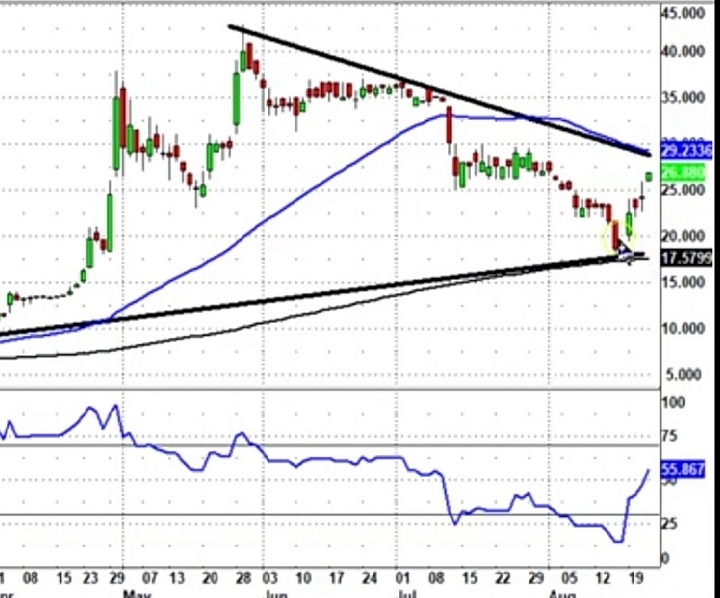Click the 22 date label on time axis
The image size is (720, 598).
(502, 578)
